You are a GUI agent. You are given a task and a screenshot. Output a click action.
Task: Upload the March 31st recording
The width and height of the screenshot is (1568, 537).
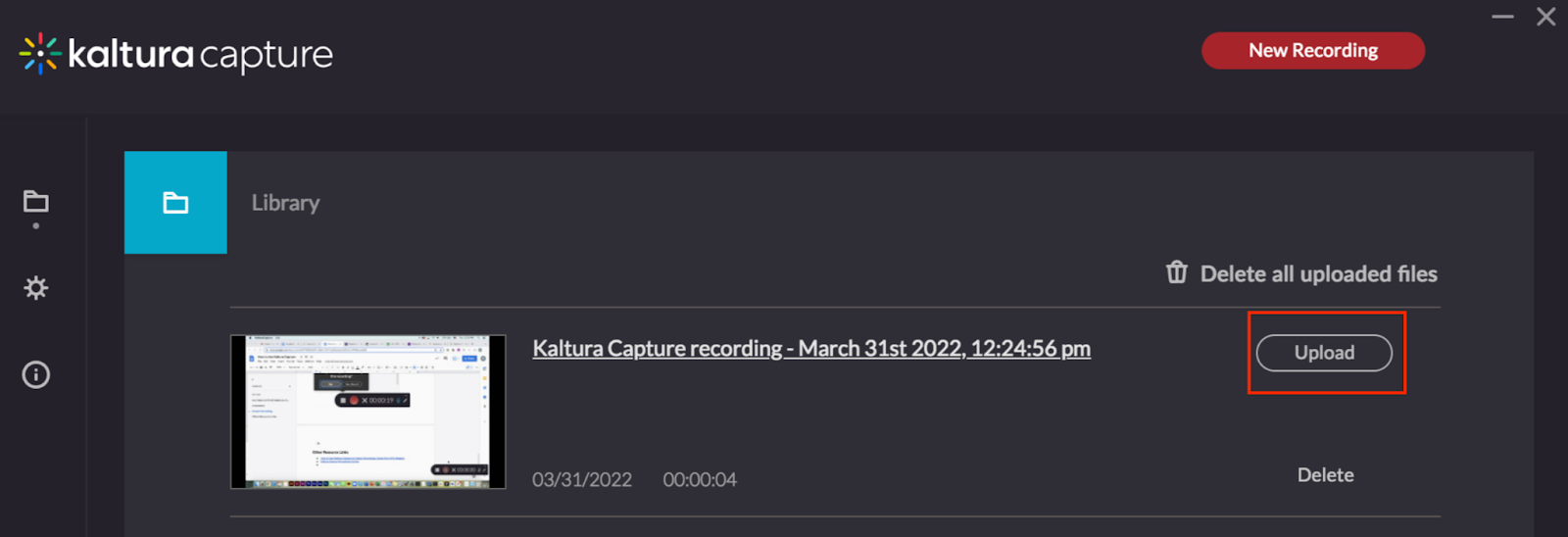1324,353
